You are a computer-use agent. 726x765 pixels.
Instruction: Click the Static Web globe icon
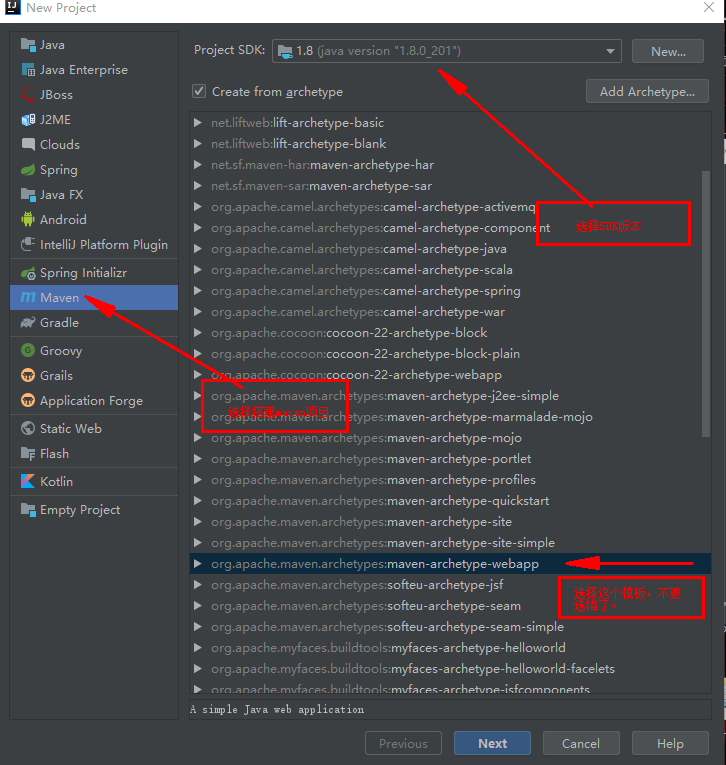coord(28,428)
